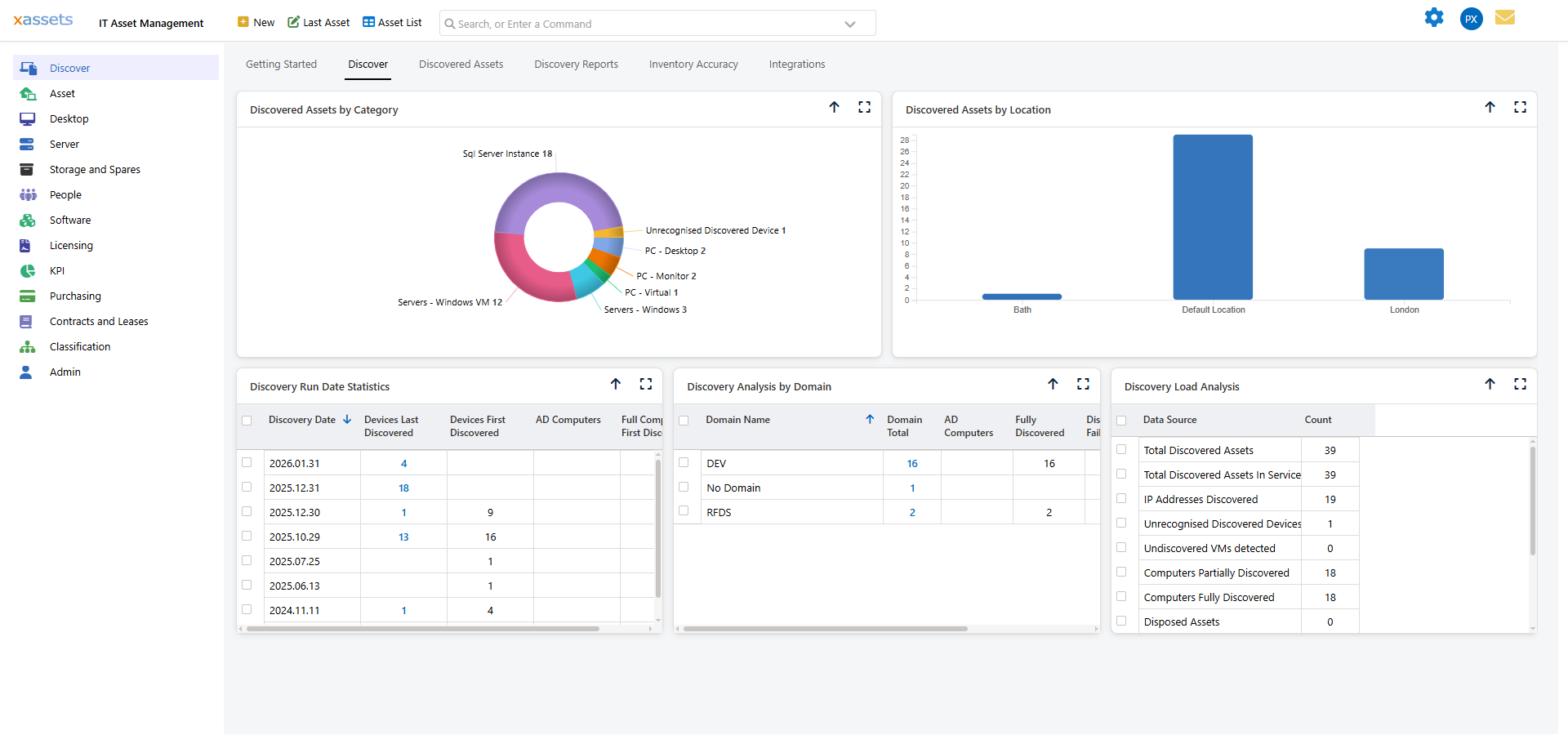
Task: Open the link showing 18 devices last discovered
Action: click(403, 488)
